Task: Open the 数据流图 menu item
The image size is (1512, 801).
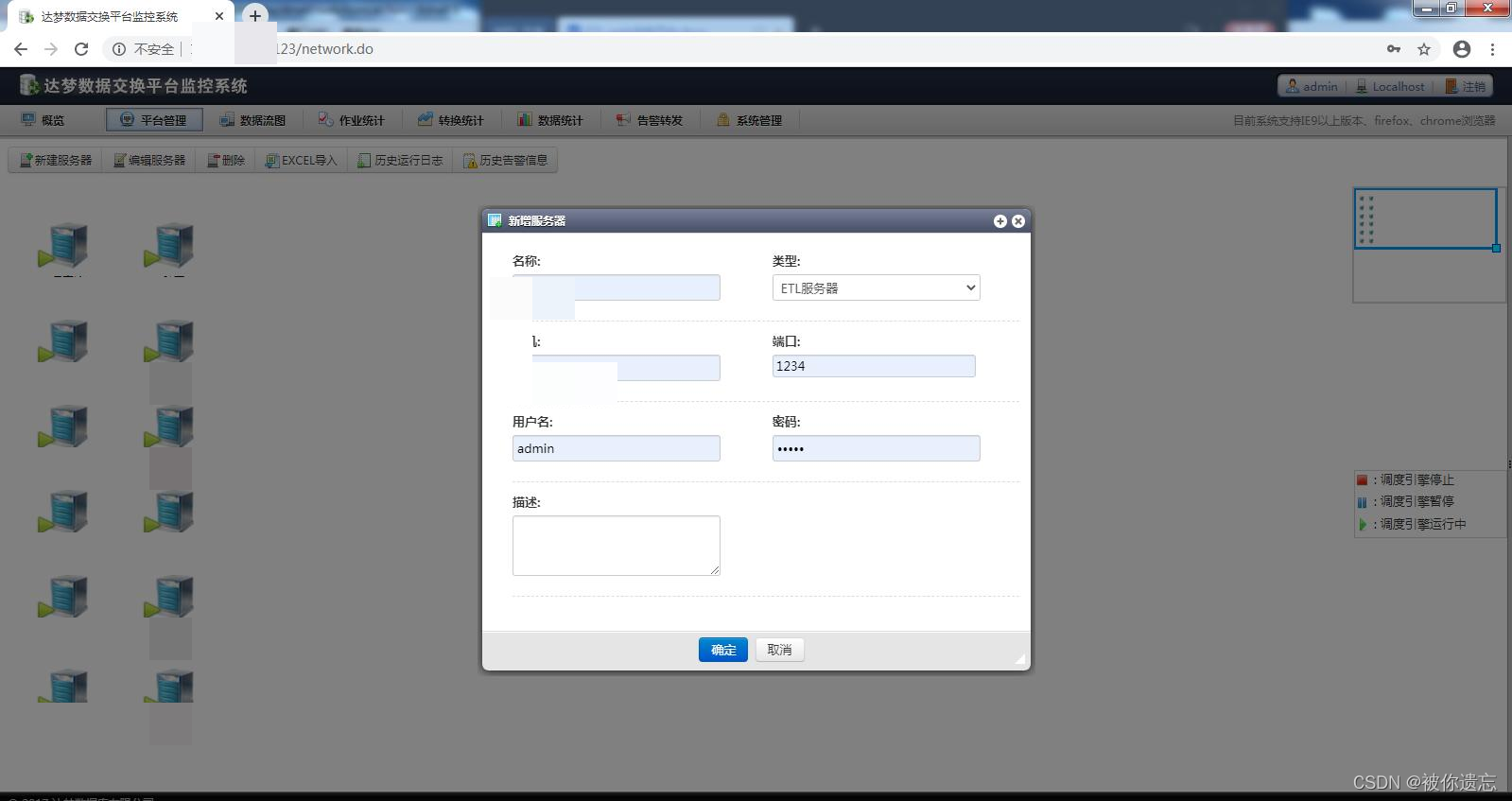Action: click(252, 120)
